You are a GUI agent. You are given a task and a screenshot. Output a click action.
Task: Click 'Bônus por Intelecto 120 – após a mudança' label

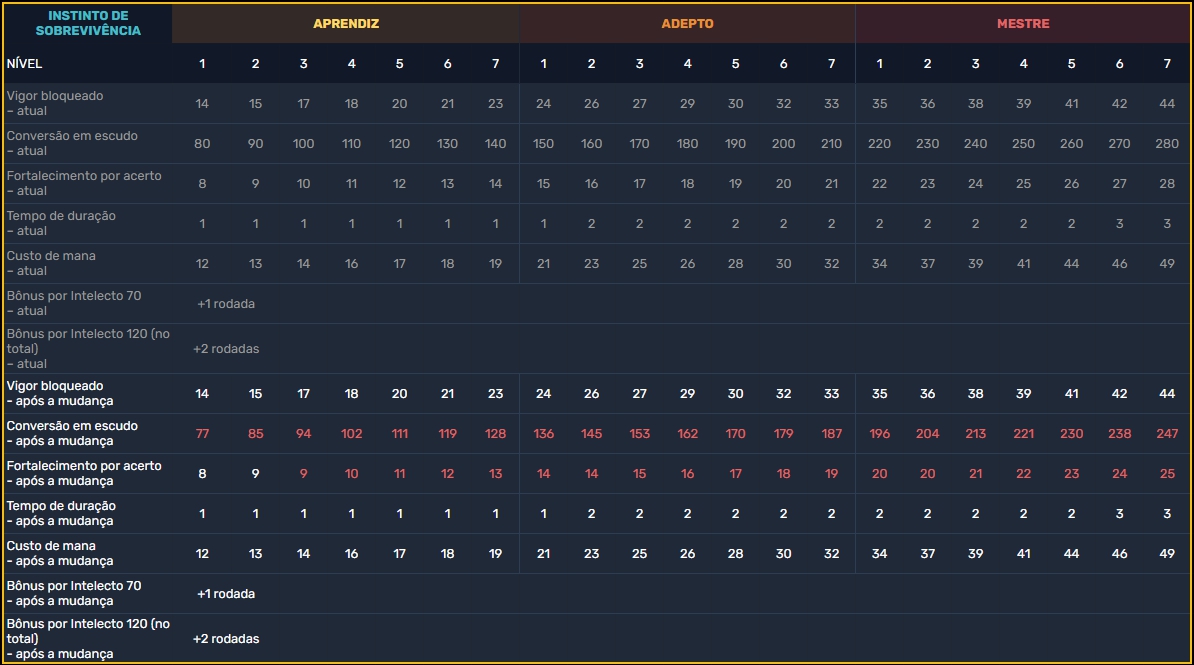click(88, 638)
